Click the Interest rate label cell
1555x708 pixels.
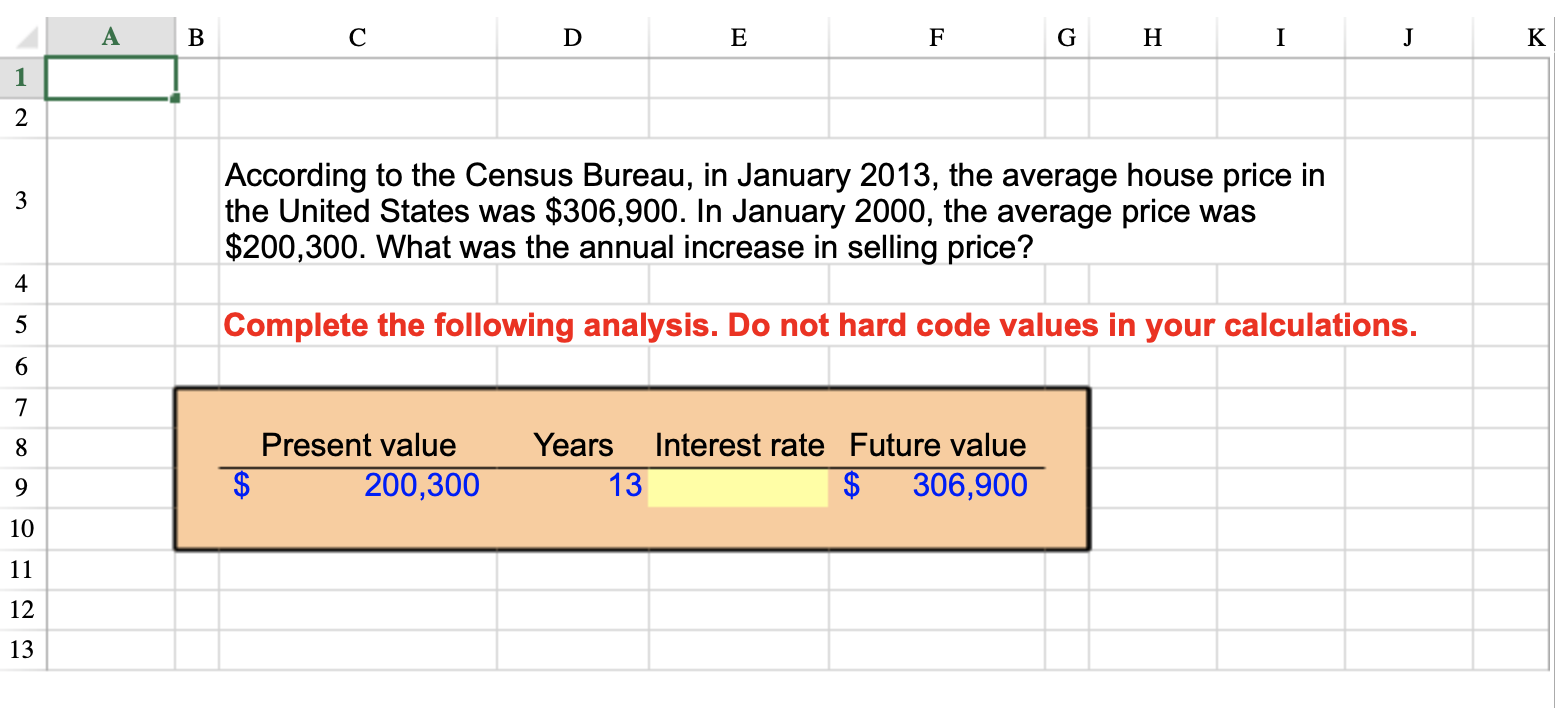(738, 445)
